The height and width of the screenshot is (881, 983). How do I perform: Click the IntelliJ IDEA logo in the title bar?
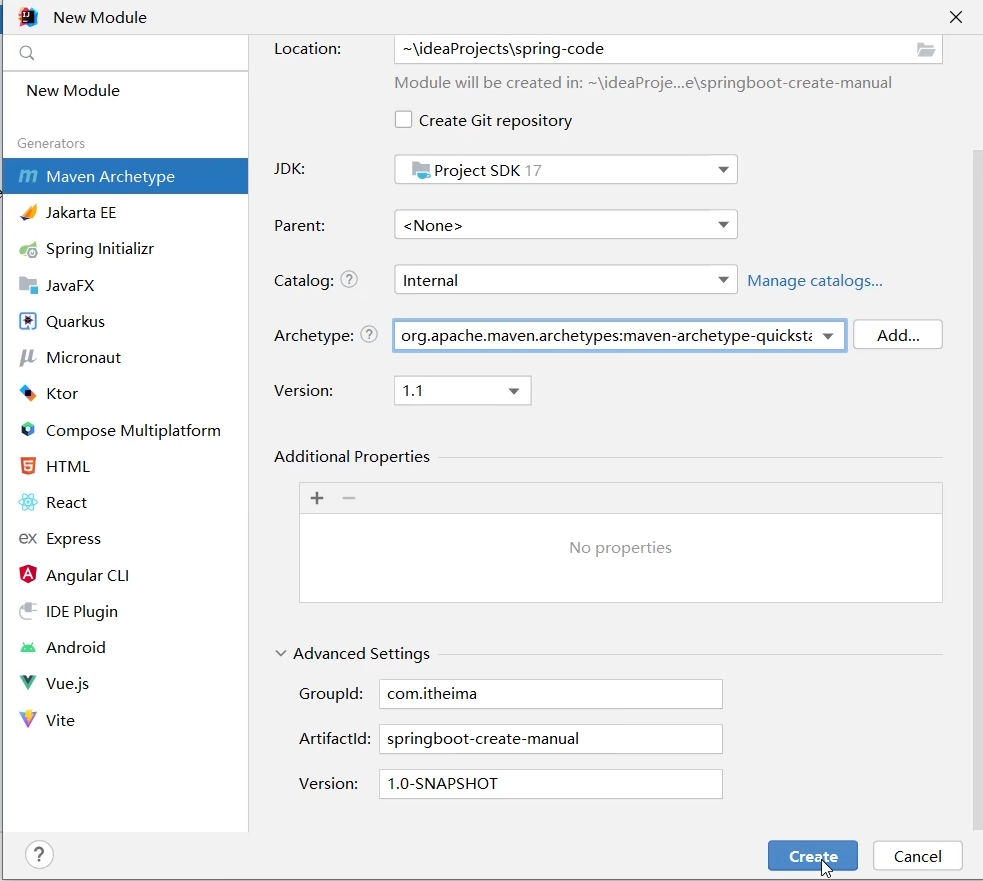(x=28, y=17)
